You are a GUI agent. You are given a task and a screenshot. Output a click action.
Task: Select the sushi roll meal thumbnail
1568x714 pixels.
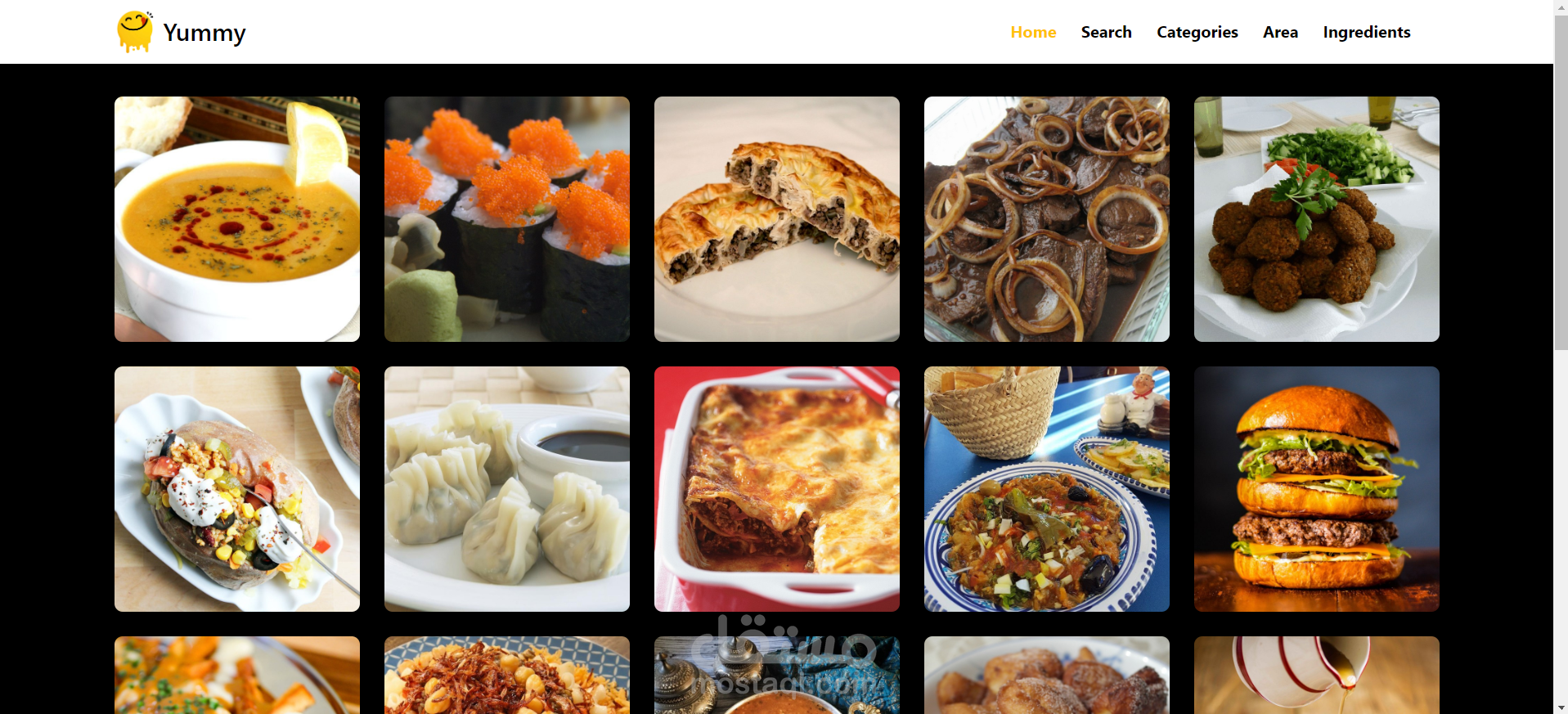pyautogui.click(x=507, y=219)
